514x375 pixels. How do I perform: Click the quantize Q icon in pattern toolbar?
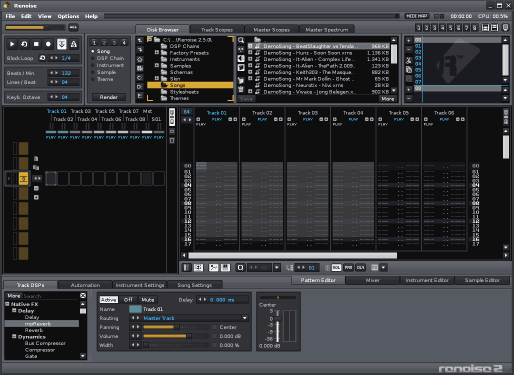coord(240,268)
